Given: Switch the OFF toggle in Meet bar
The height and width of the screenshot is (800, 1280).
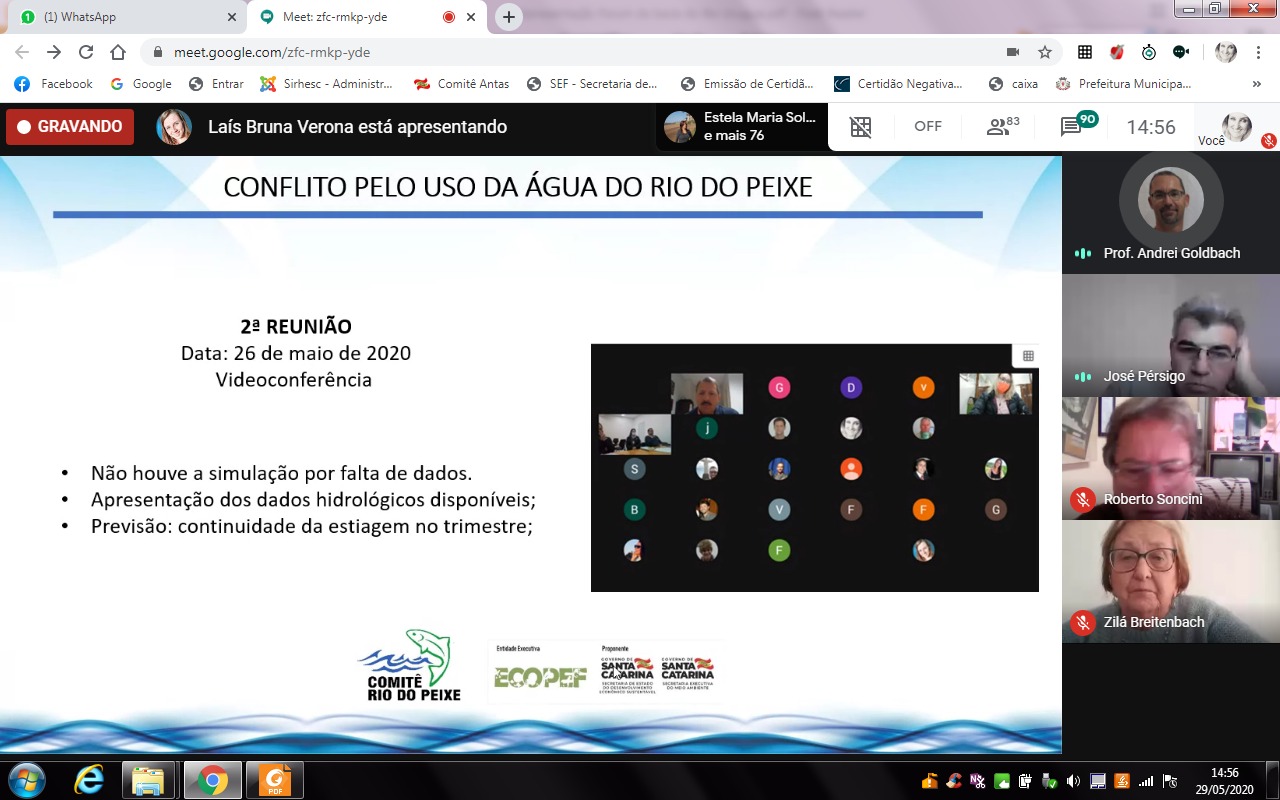Looking at the screenshot, I should click(928, 127).
